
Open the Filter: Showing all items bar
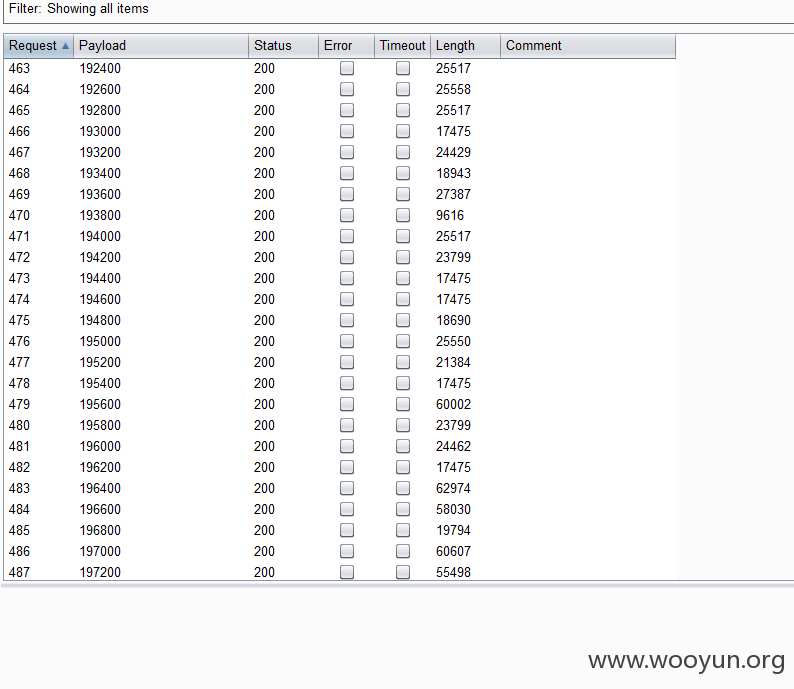tap(399, 9)
